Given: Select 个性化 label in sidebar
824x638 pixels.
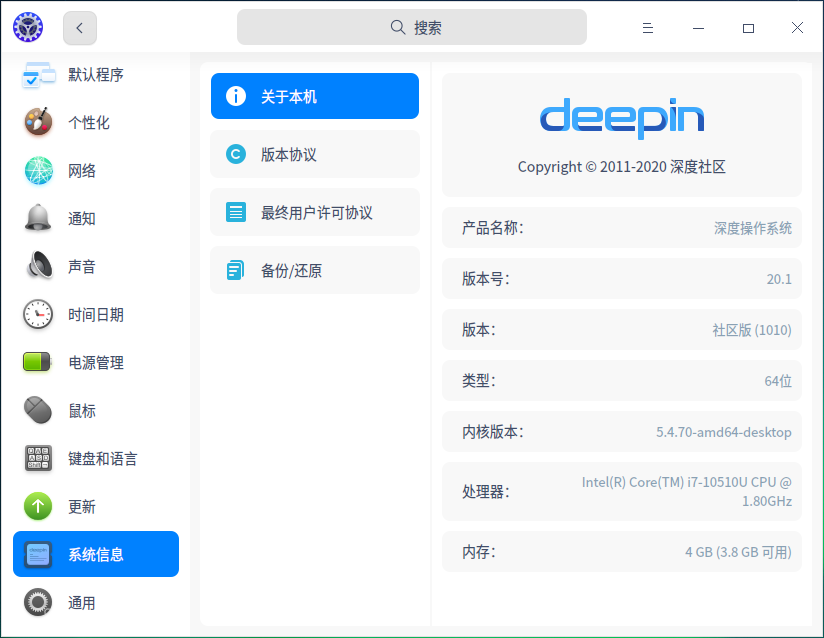Looking at the screenshot, I should coord(89,122).
